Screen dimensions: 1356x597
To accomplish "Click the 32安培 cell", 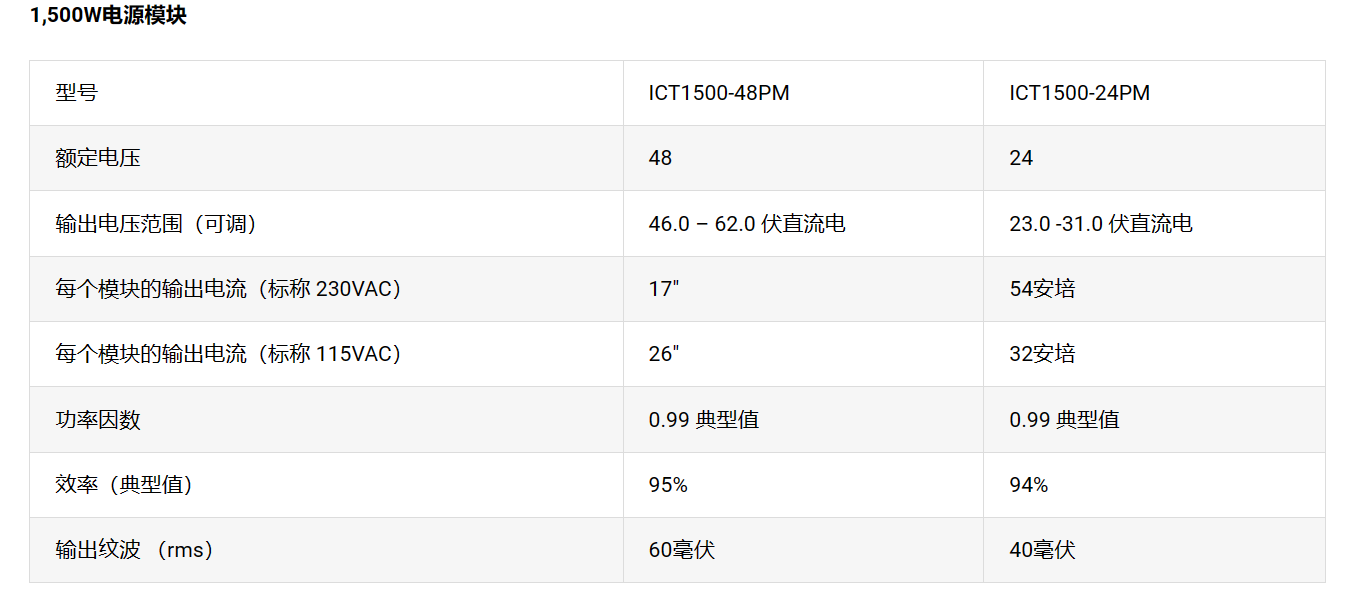I will click(1042, 354).
